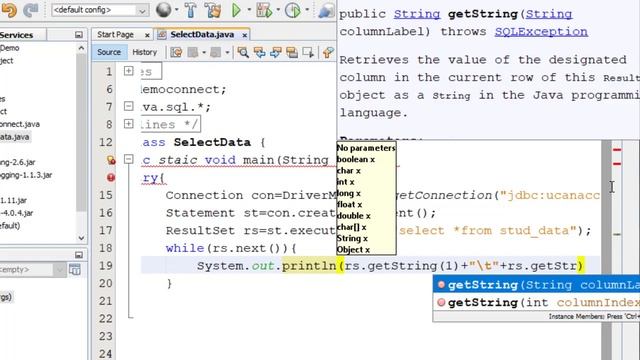Select the -4.0.4.jar library entry

(17, 213)
